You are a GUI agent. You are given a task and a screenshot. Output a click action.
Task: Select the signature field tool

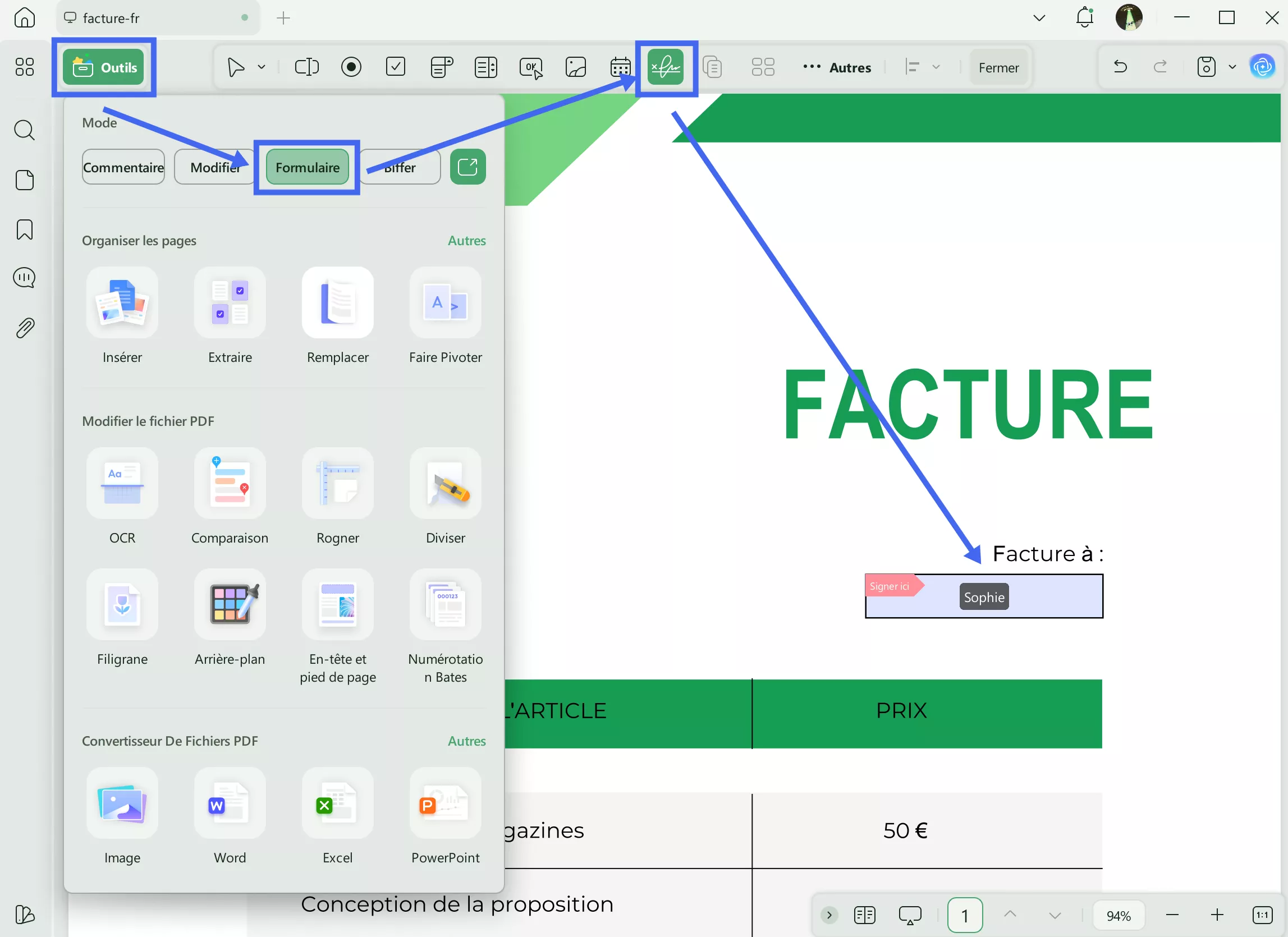(x=665, y=67)
